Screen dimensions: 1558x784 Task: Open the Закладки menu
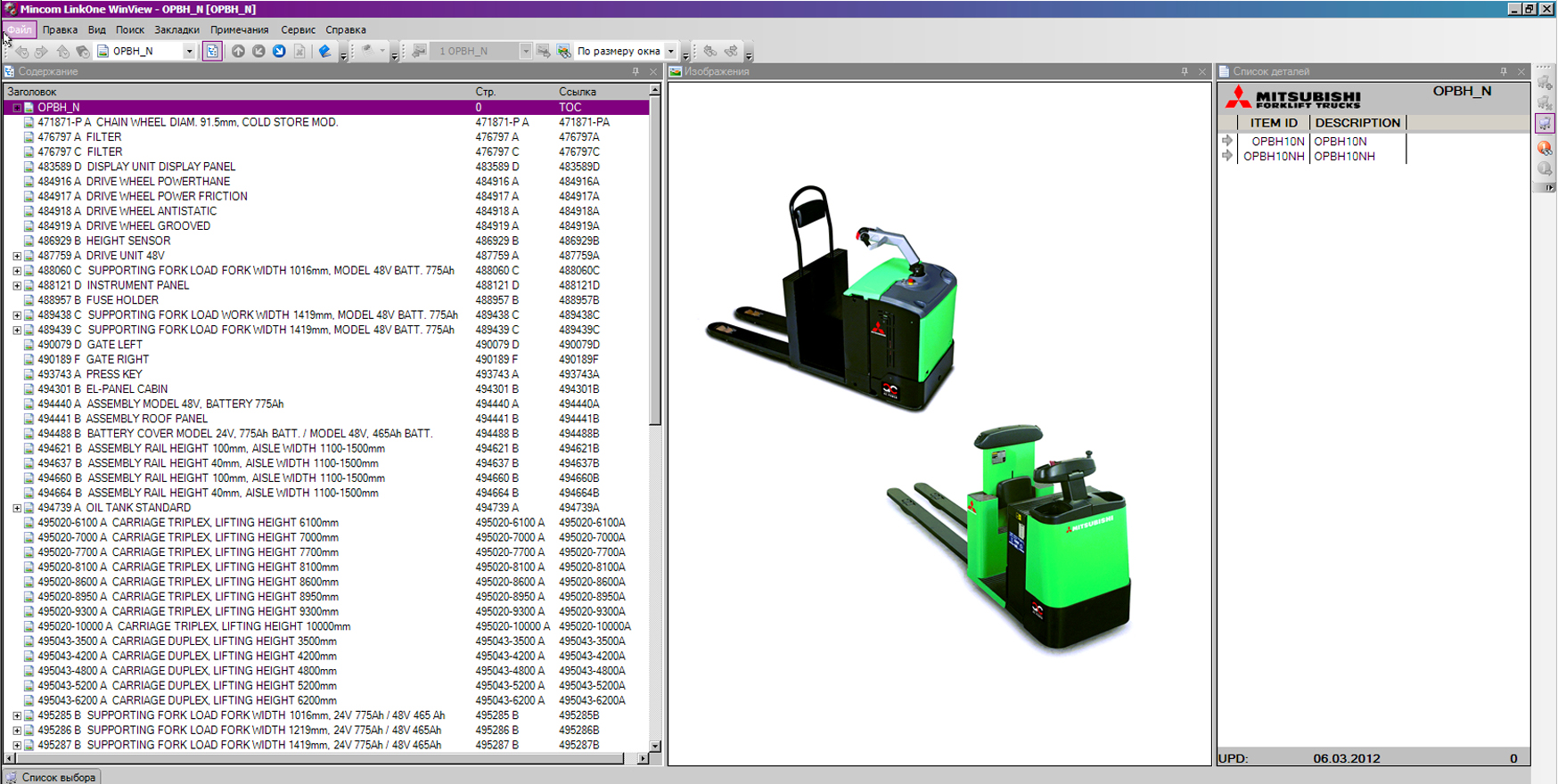(176, 29)
